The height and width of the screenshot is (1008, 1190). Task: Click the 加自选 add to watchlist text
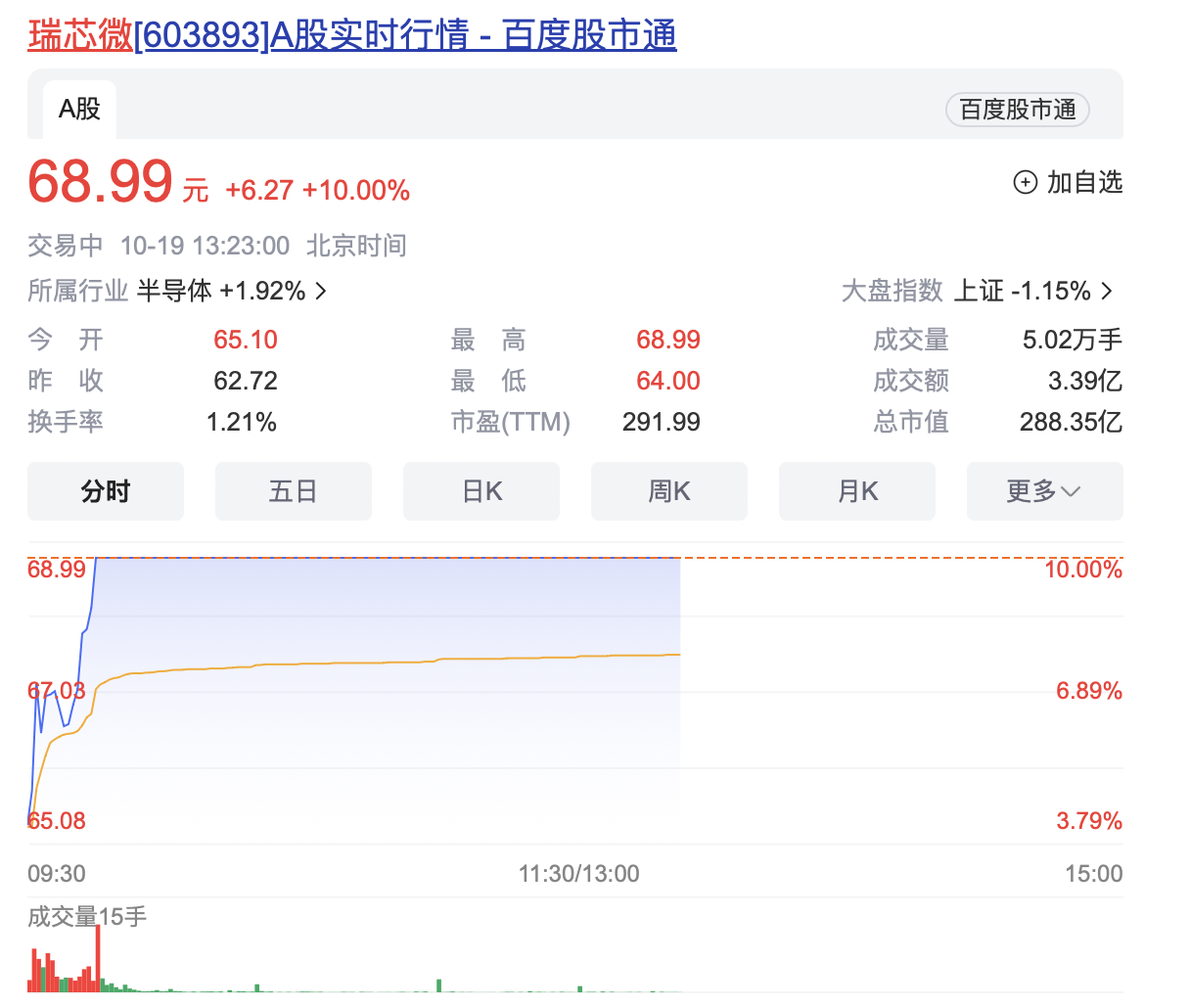point(1084,183)
